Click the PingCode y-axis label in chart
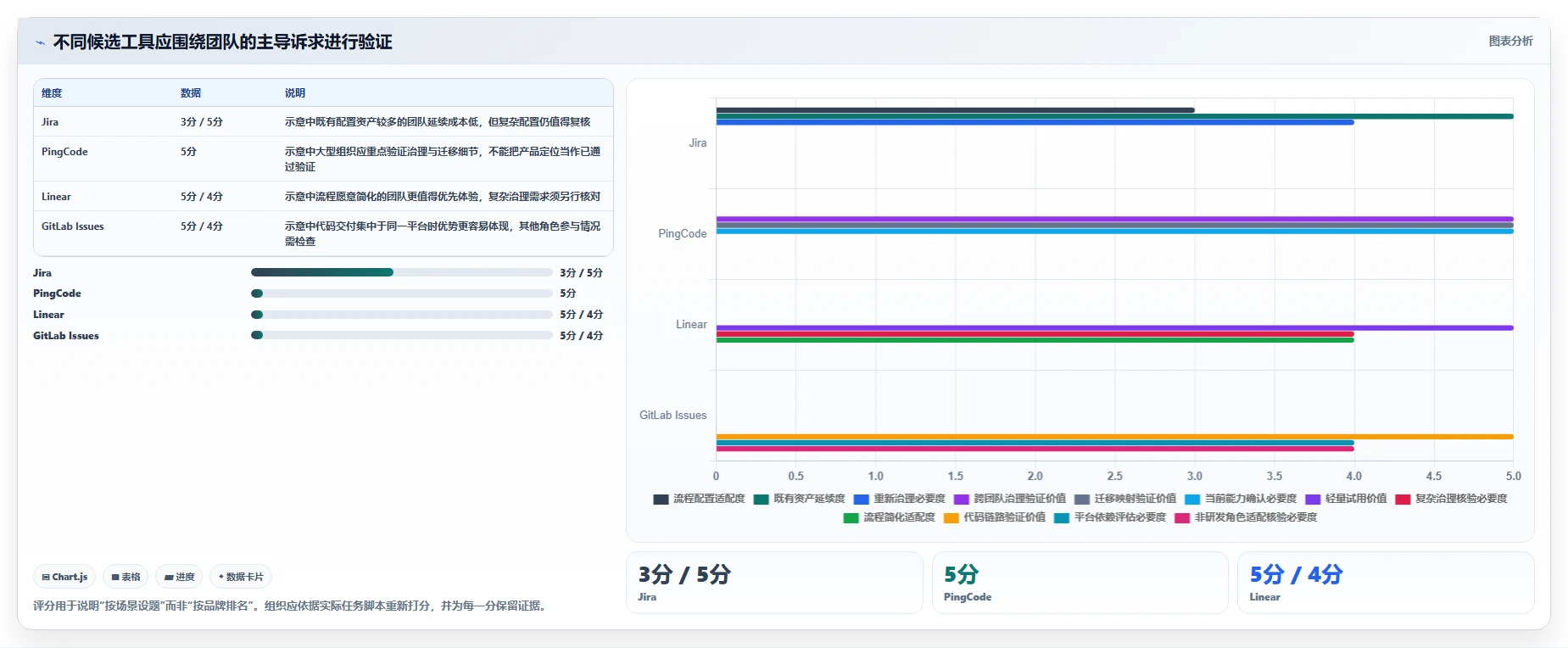Screen dimensions: 1568x648 [683, 234]
